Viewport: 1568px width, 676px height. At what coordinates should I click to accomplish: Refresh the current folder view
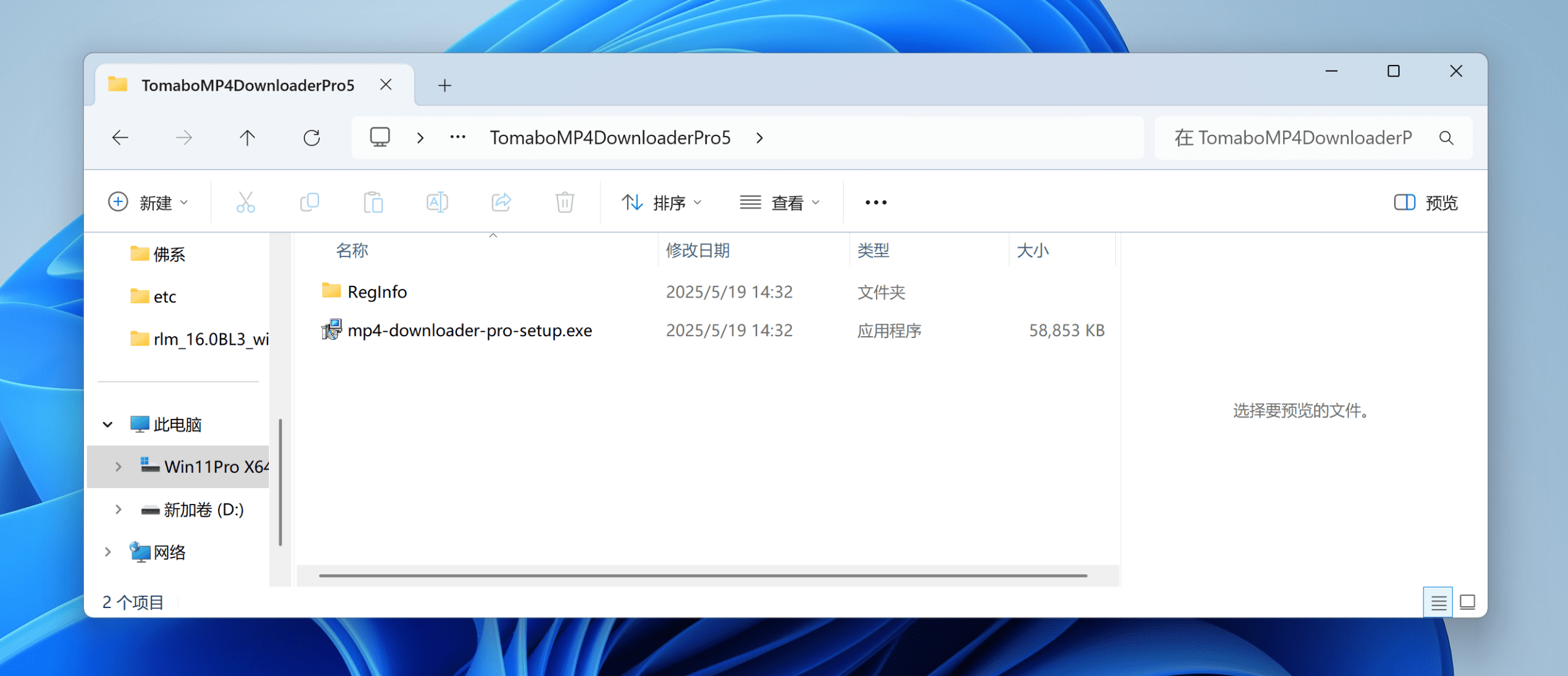point(312,138)
